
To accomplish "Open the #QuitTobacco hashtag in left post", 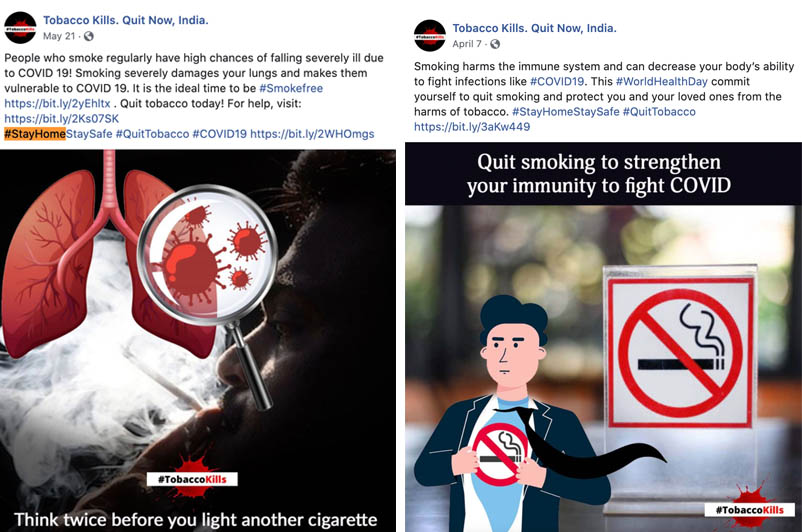I will 152,134.
